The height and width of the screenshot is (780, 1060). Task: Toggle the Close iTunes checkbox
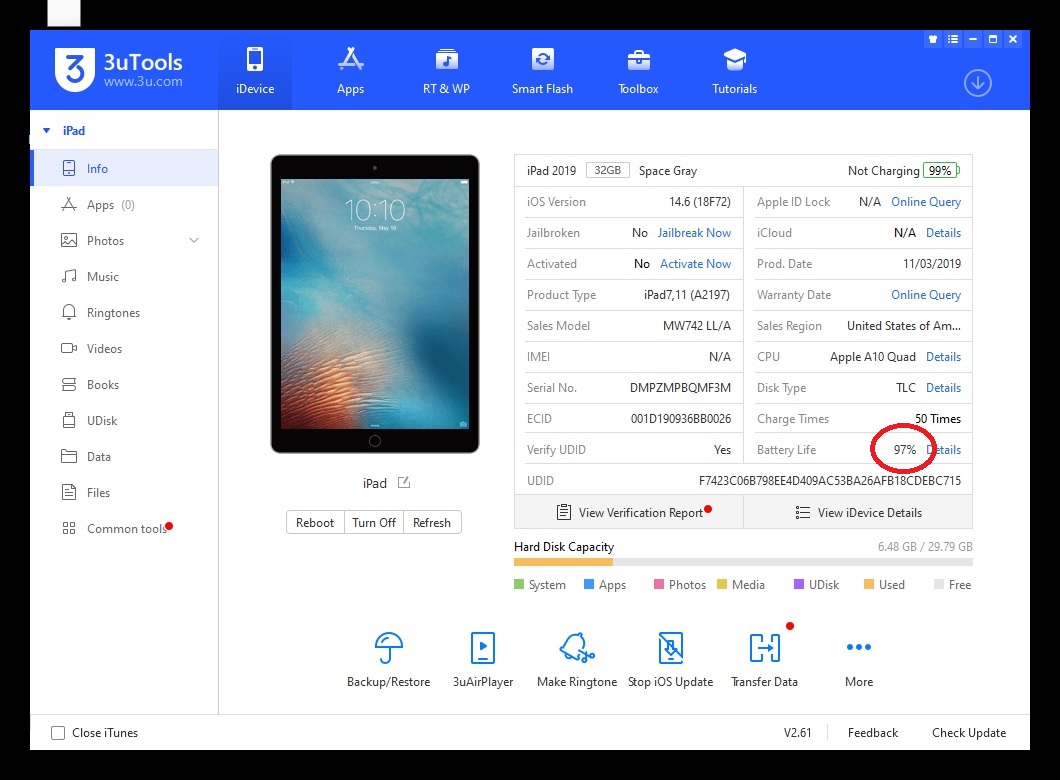58,733
